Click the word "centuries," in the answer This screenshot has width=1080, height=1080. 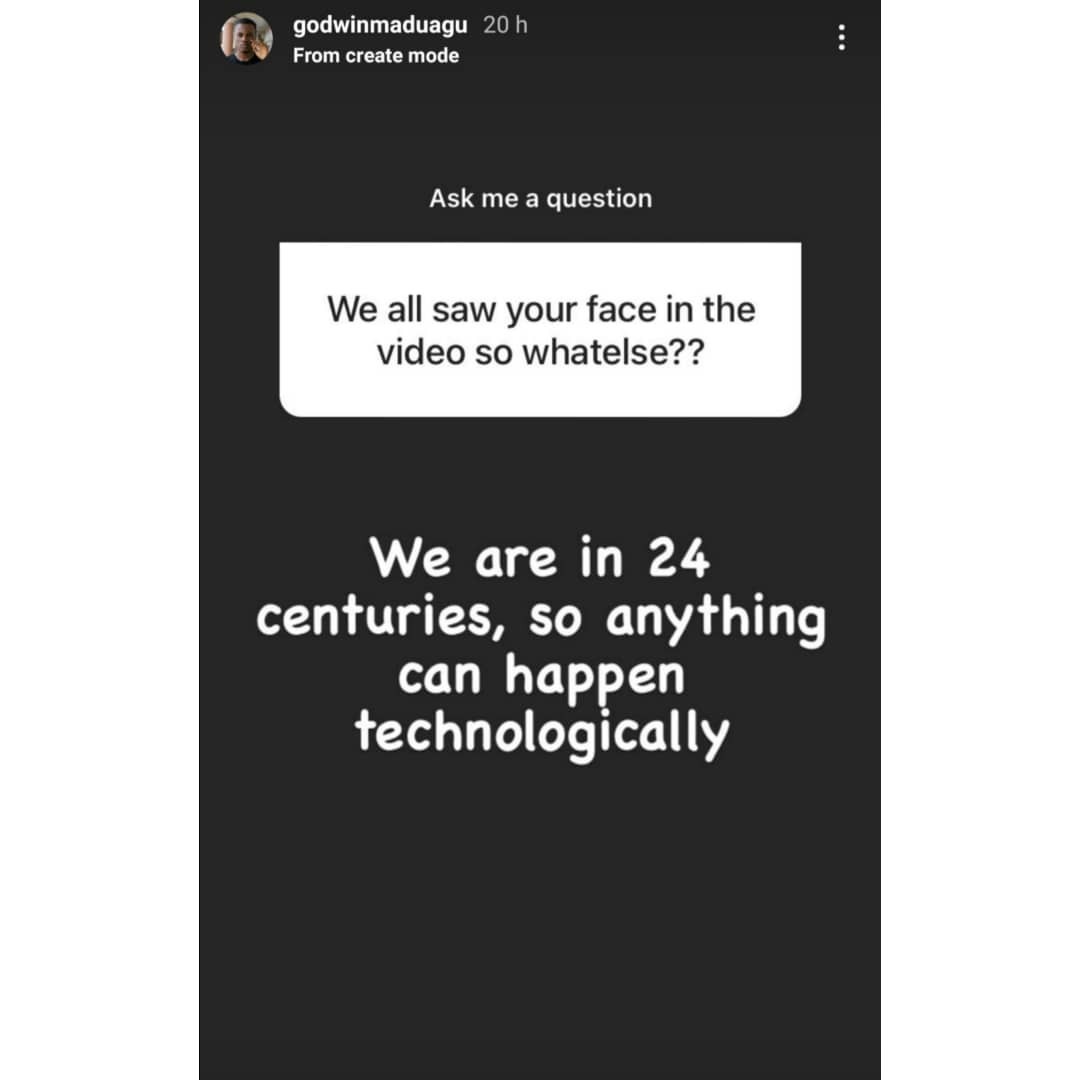click(382, 617)
